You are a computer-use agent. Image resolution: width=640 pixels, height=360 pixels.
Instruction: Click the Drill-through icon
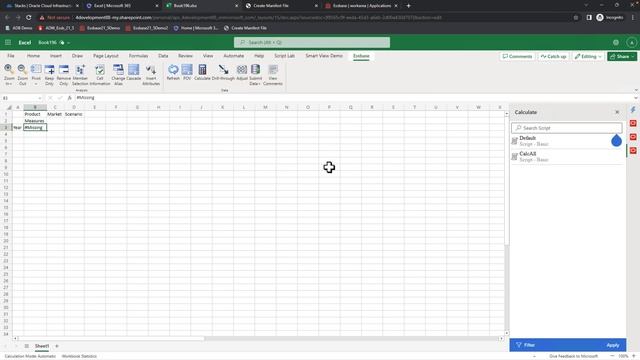tap(223, 72)
